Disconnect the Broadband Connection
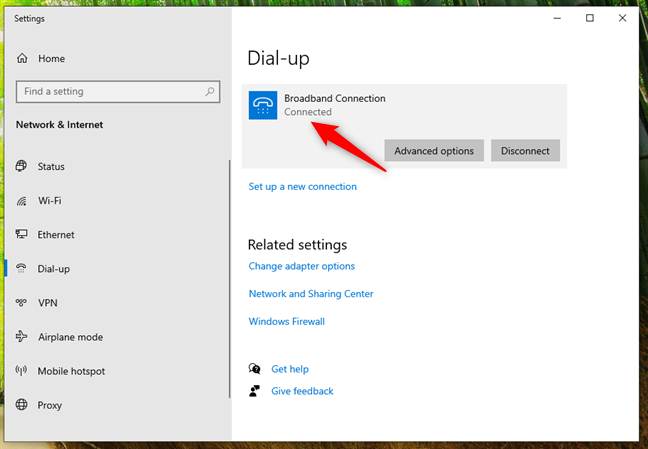Screen dimensions: 648x449 click(525, 150)
